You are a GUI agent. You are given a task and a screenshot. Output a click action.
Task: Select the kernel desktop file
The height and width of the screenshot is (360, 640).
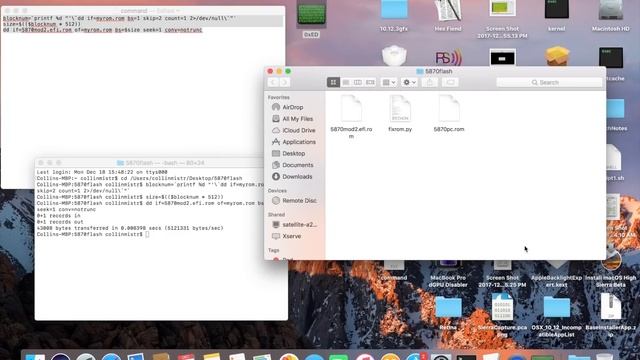coord(556,16)
